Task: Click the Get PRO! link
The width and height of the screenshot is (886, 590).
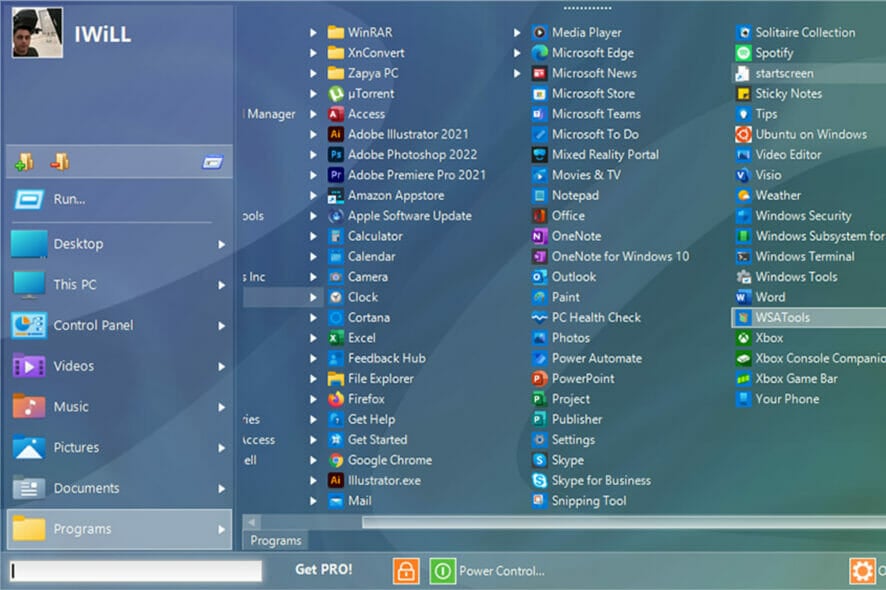Action: [324, 569]
